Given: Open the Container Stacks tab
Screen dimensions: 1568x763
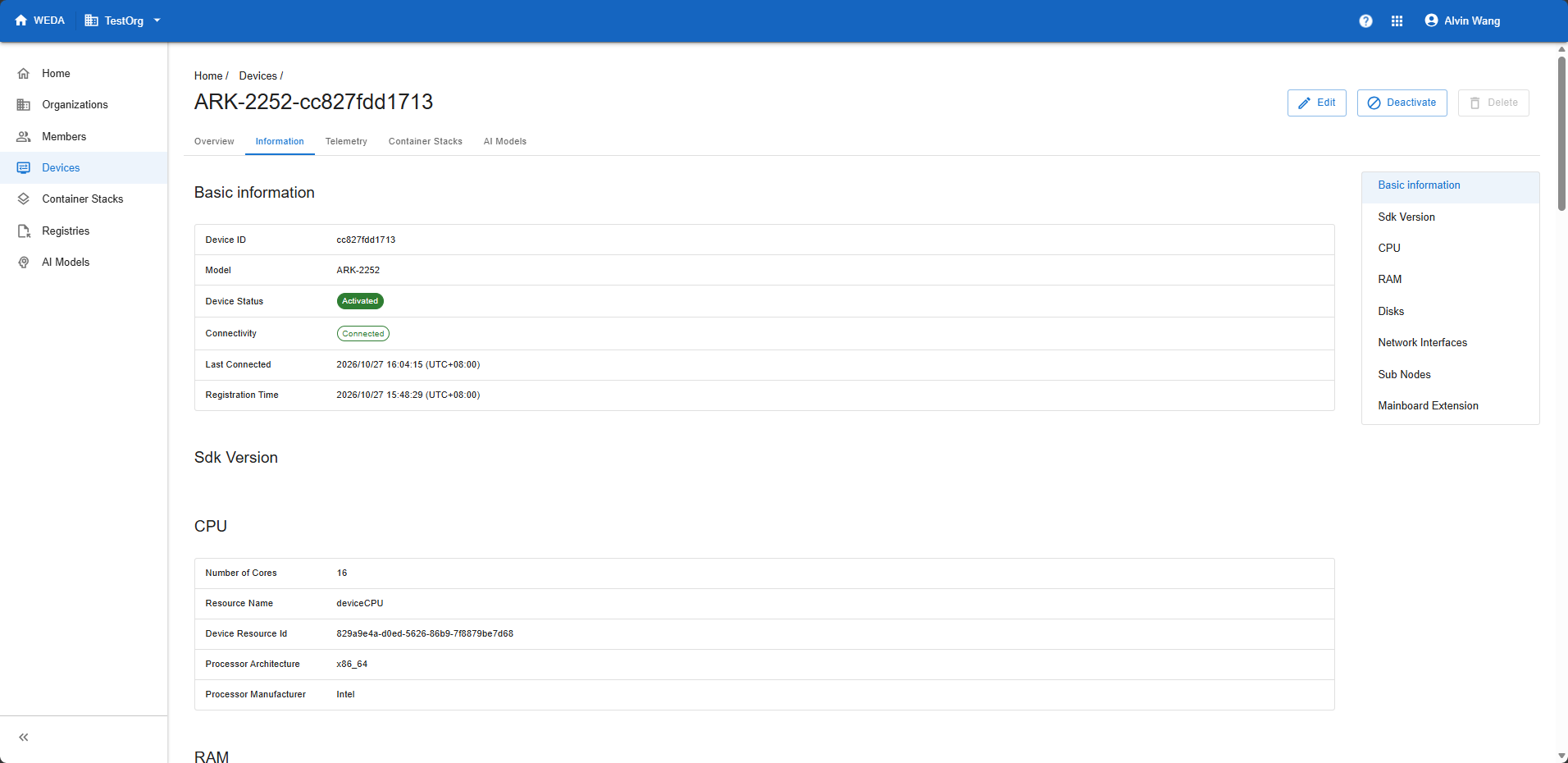Looking at the screenshot, I should pyautogui.click(x=426, y=141).
